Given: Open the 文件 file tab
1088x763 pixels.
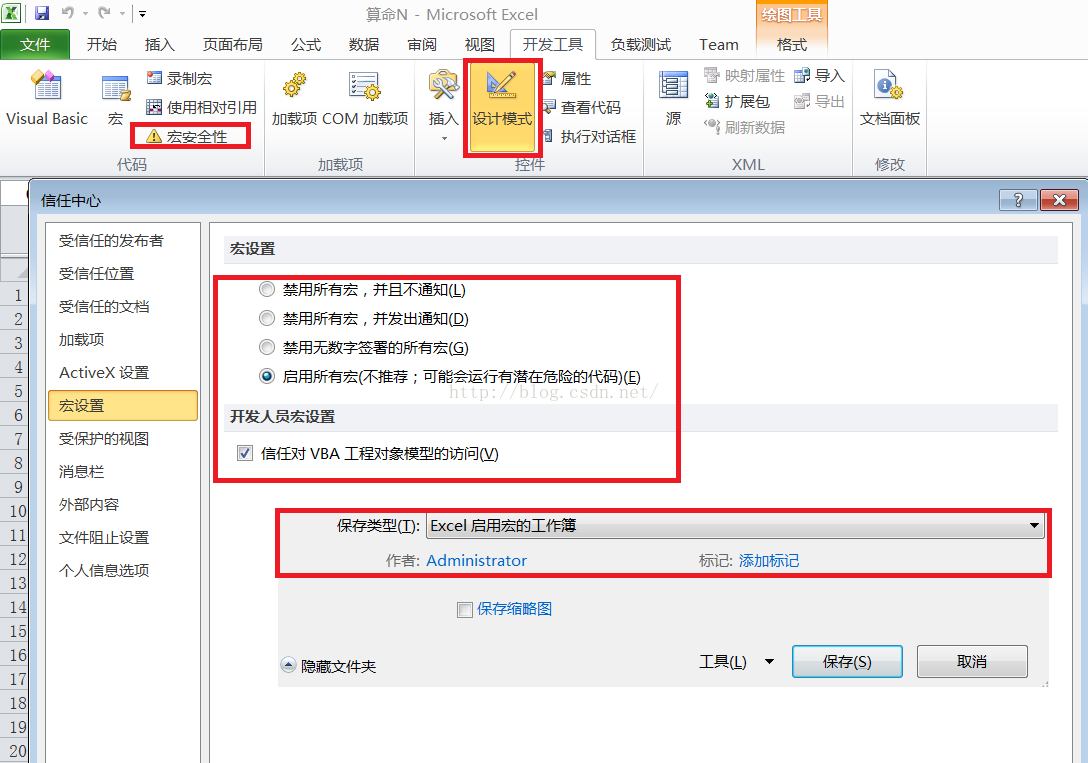Looking at the screenshot, I should pos(35,44).
